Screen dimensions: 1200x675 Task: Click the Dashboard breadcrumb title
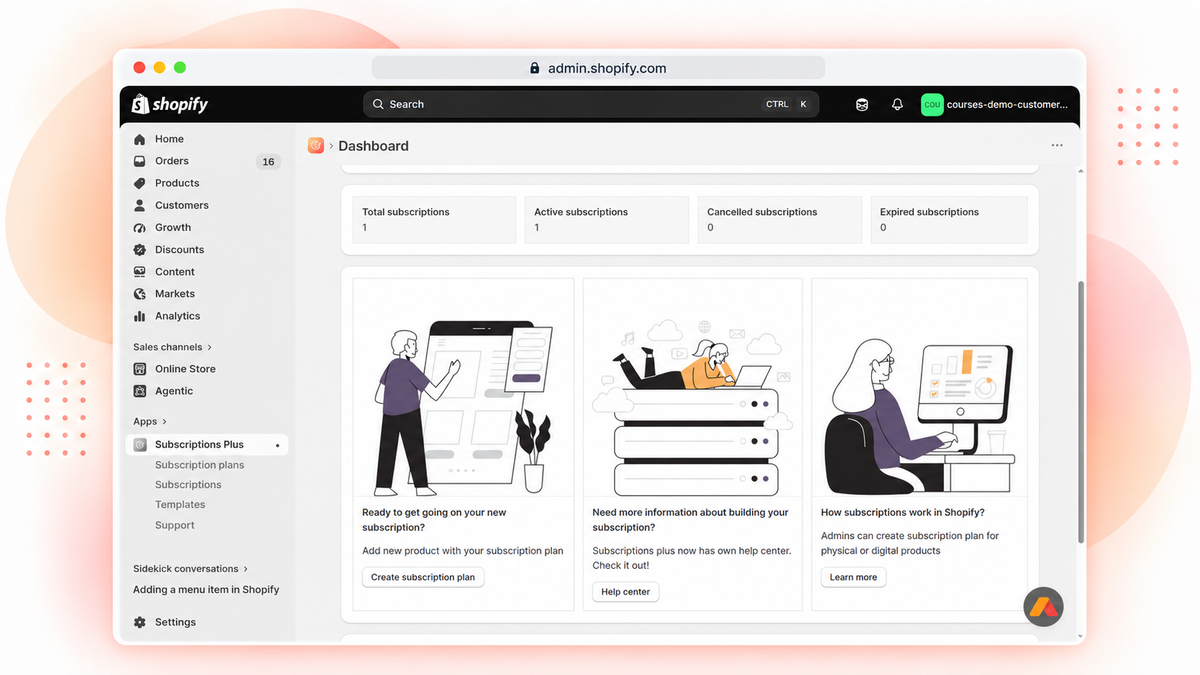[x=373, y=146]
